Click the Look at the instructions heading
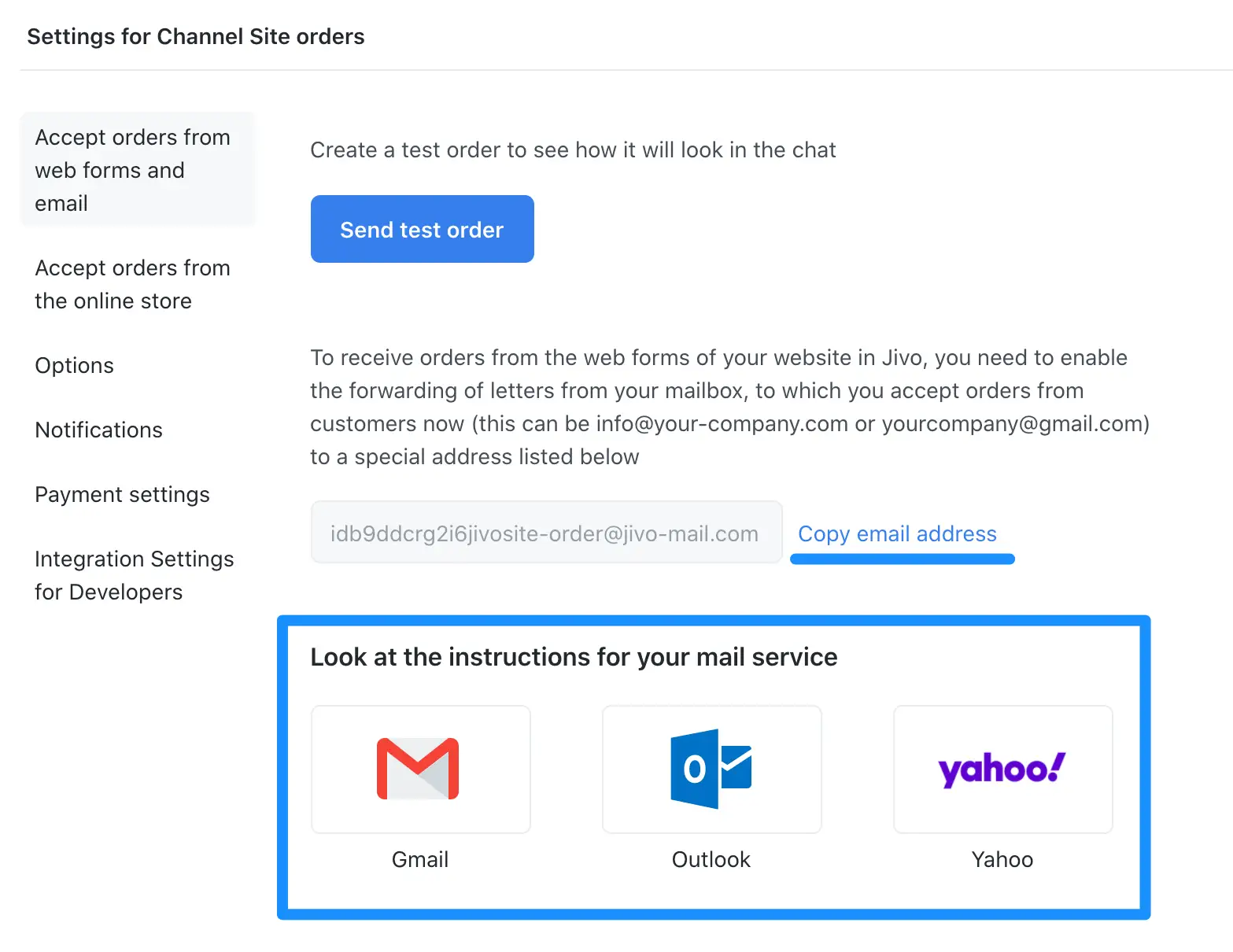Viewport: 1233px width, 952px height. (574, 657)
